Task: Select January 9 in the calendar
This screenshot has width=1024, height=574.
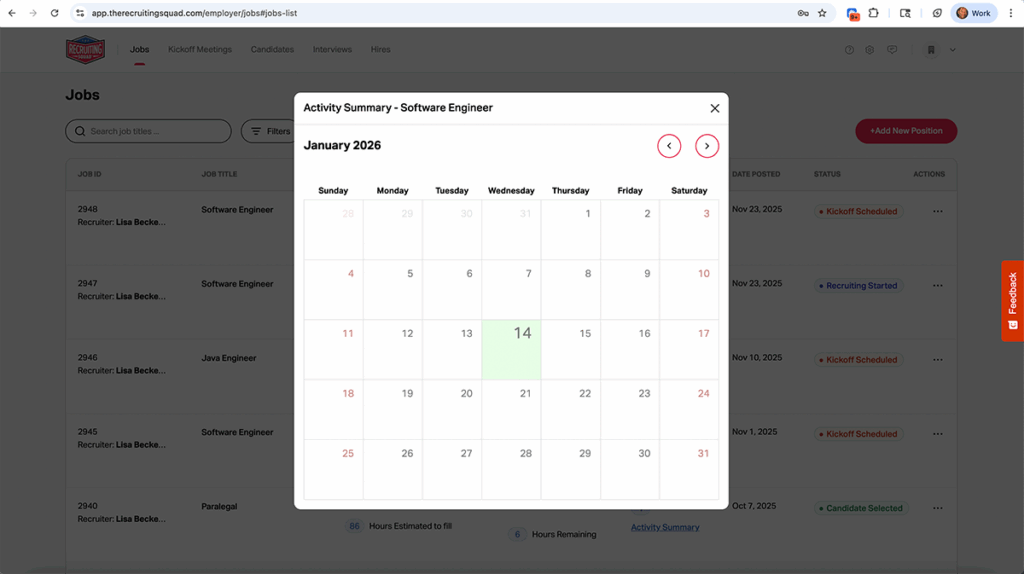Action: click(630, 290)
